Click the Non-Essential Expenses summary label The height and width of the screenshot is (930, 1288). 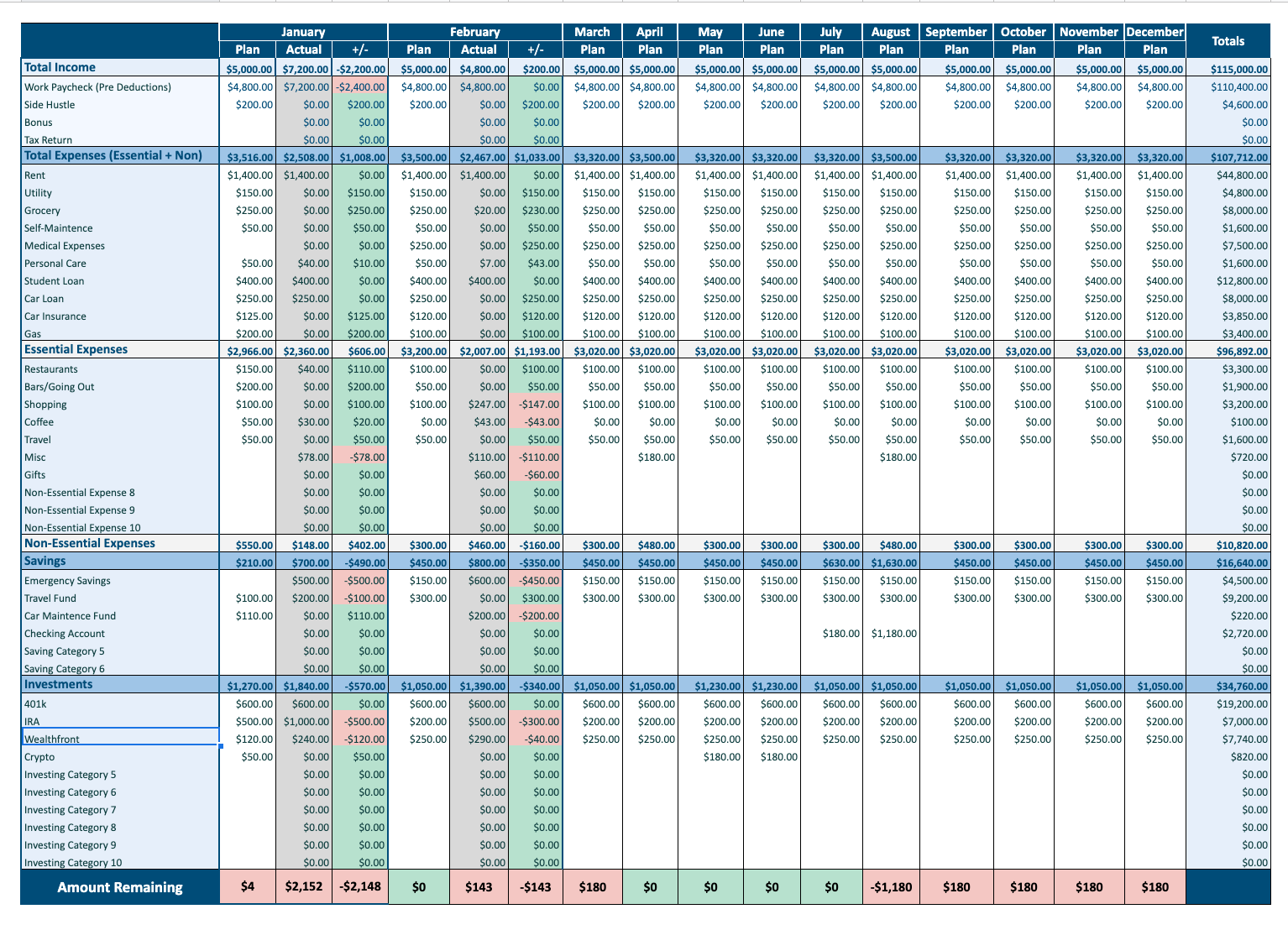[90, 543]
